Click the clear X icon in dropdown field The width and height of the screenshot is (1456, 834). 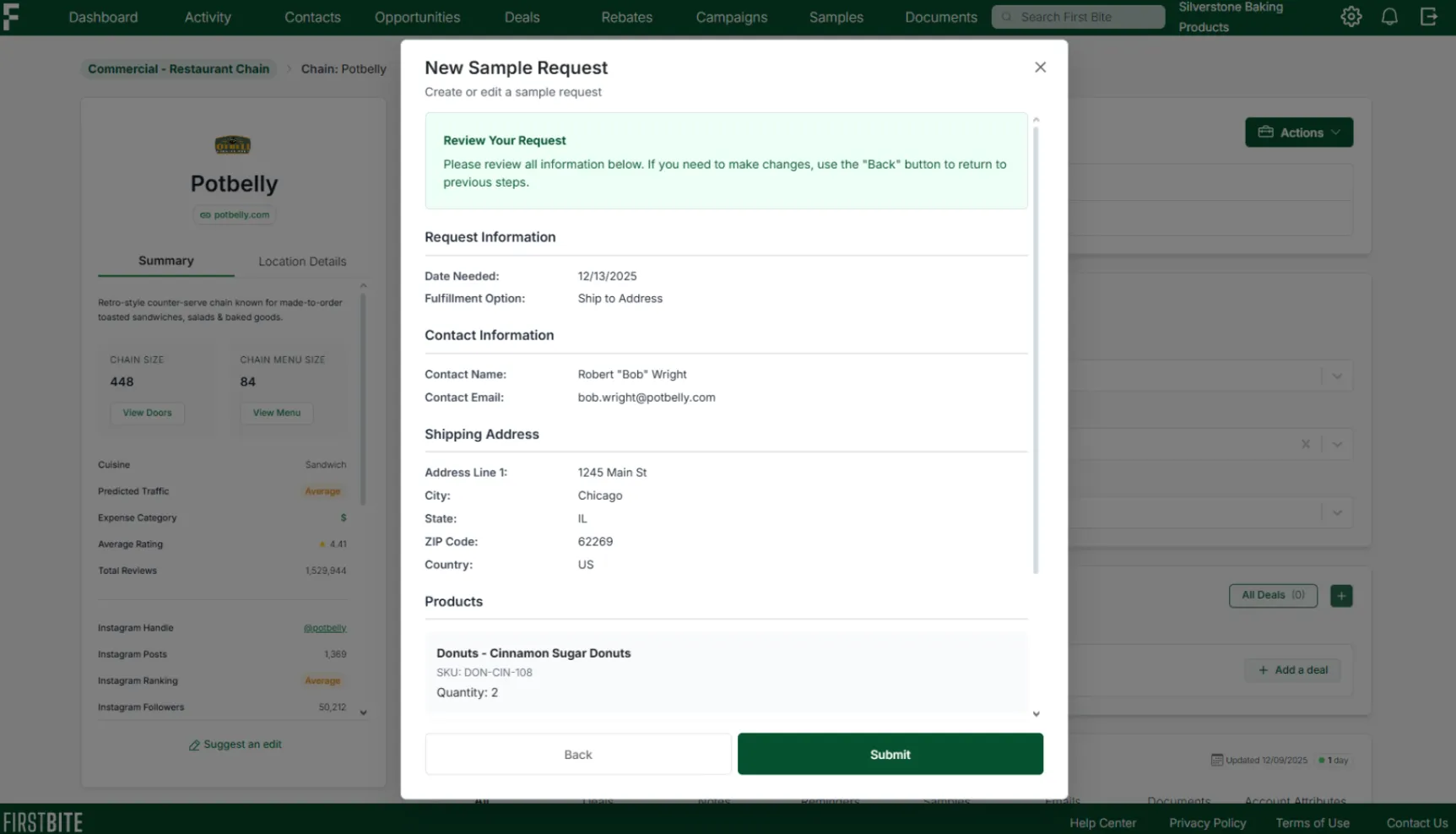tap(1305, 444)
